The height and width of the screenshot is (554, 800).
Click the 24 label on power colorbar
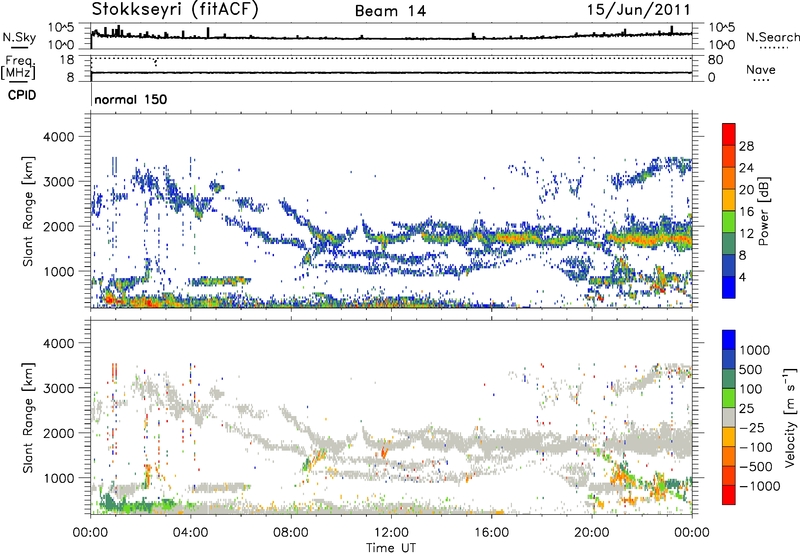pos(746,168)
